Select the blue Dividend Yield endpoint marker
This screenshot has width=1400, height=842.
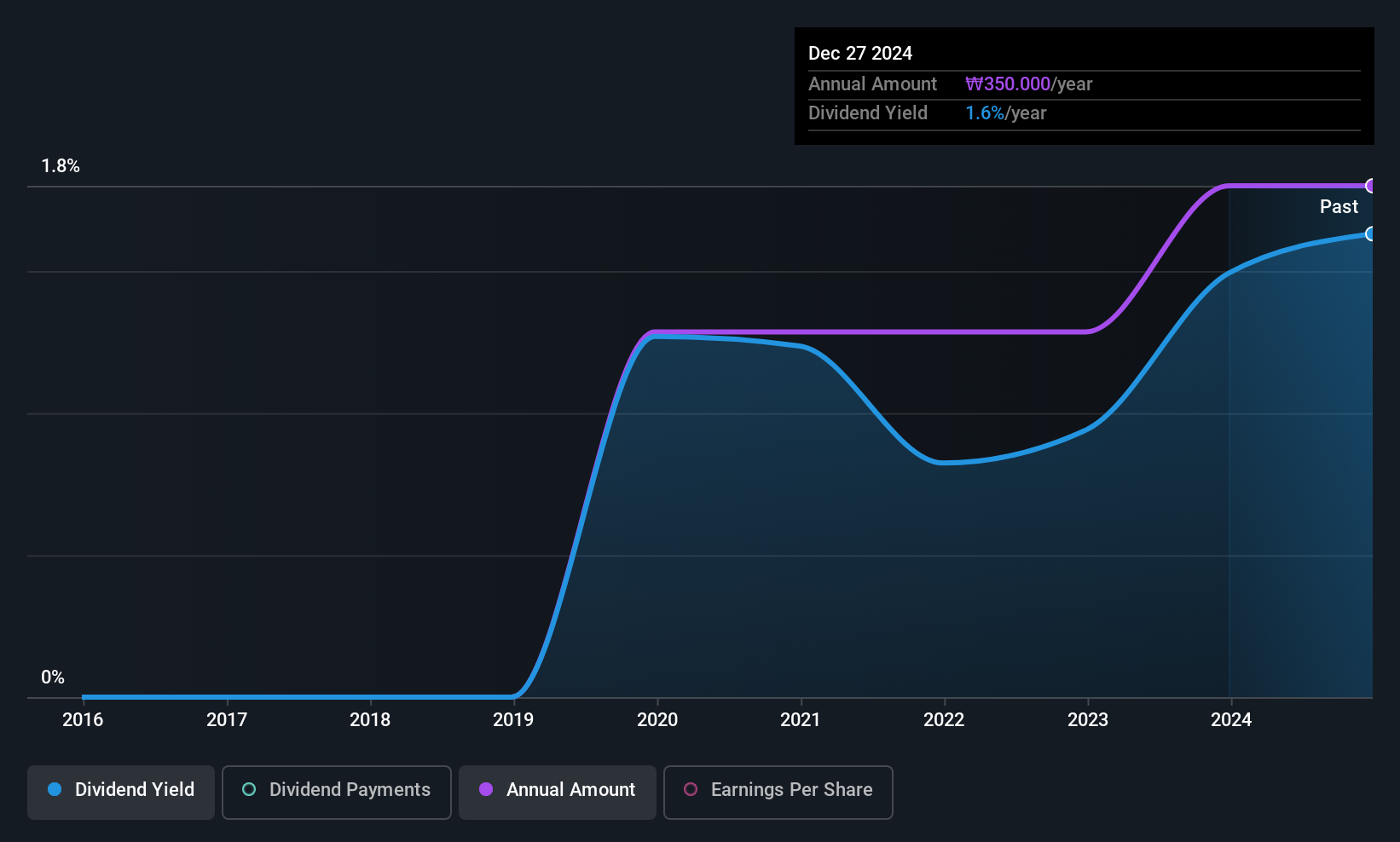click(x=1370, y=234)
